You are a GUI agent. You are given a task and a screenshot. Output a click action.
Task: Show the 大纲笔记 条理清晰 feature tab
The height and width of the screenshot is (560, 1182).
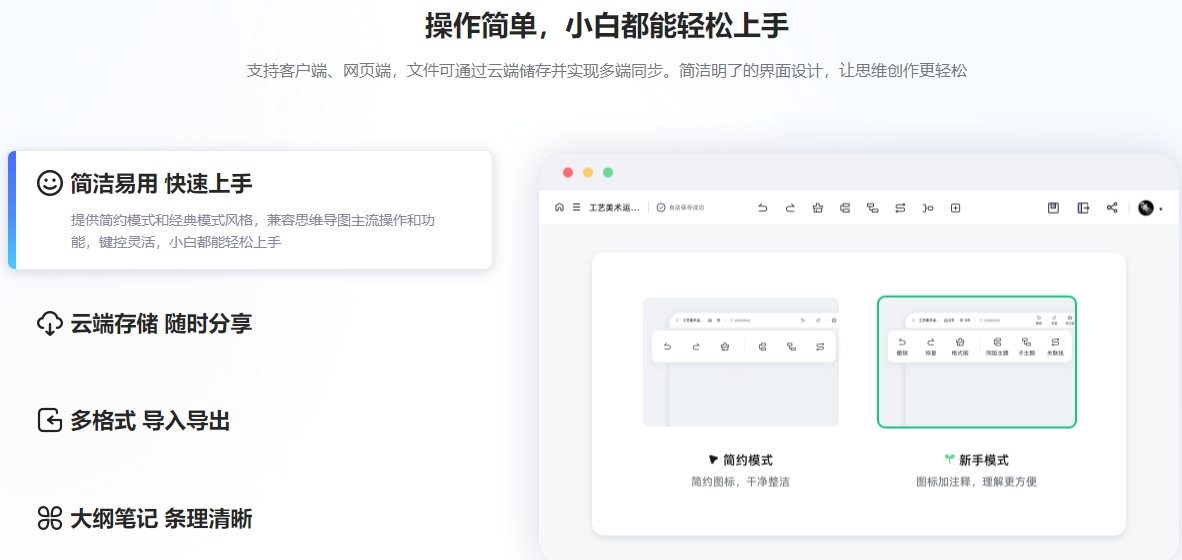point(160,518)
